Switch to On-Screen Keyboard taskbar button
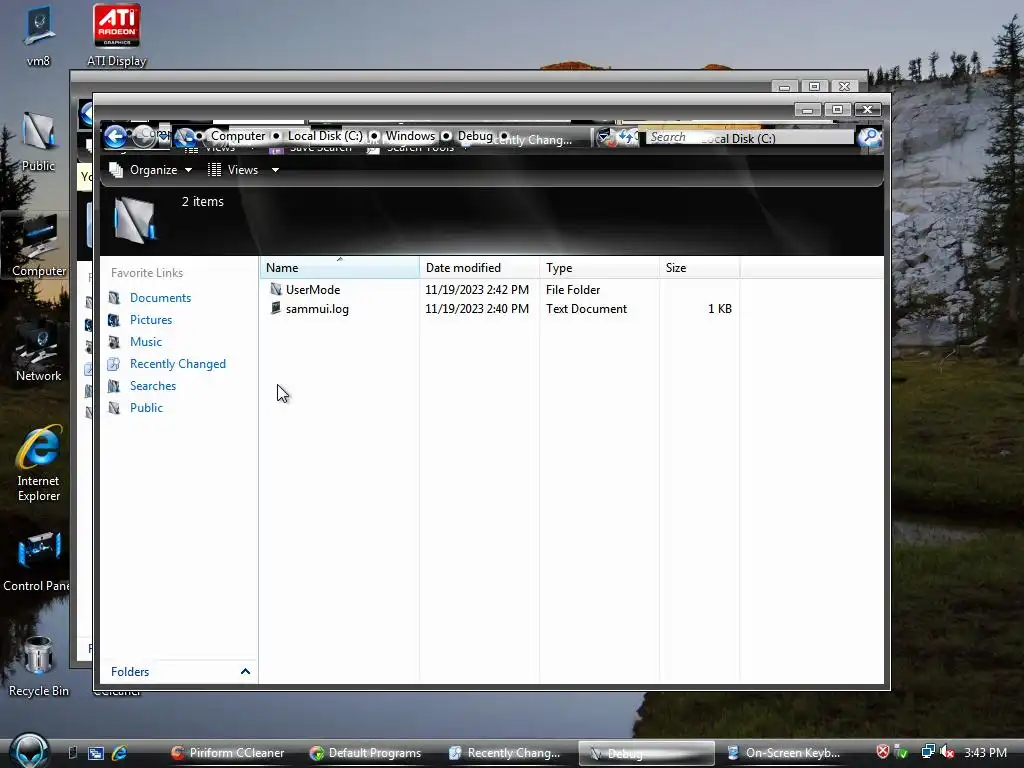1024x768 pixels. [x=784, y=753]
